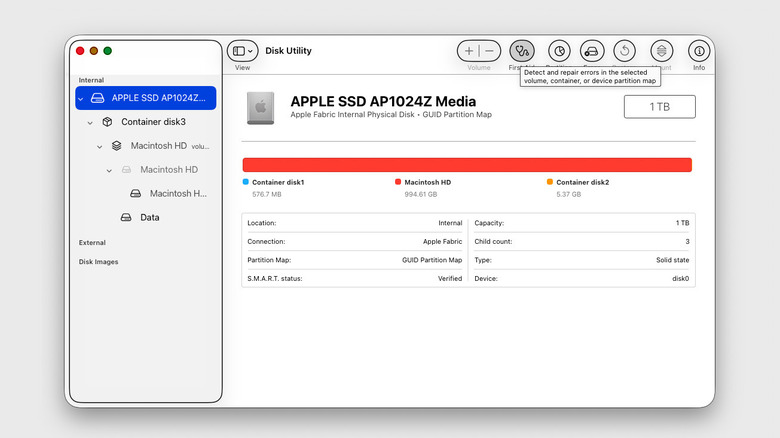Click the Disk Images sidebar header
The image size is (780, 438).
(x=98, y=262)
